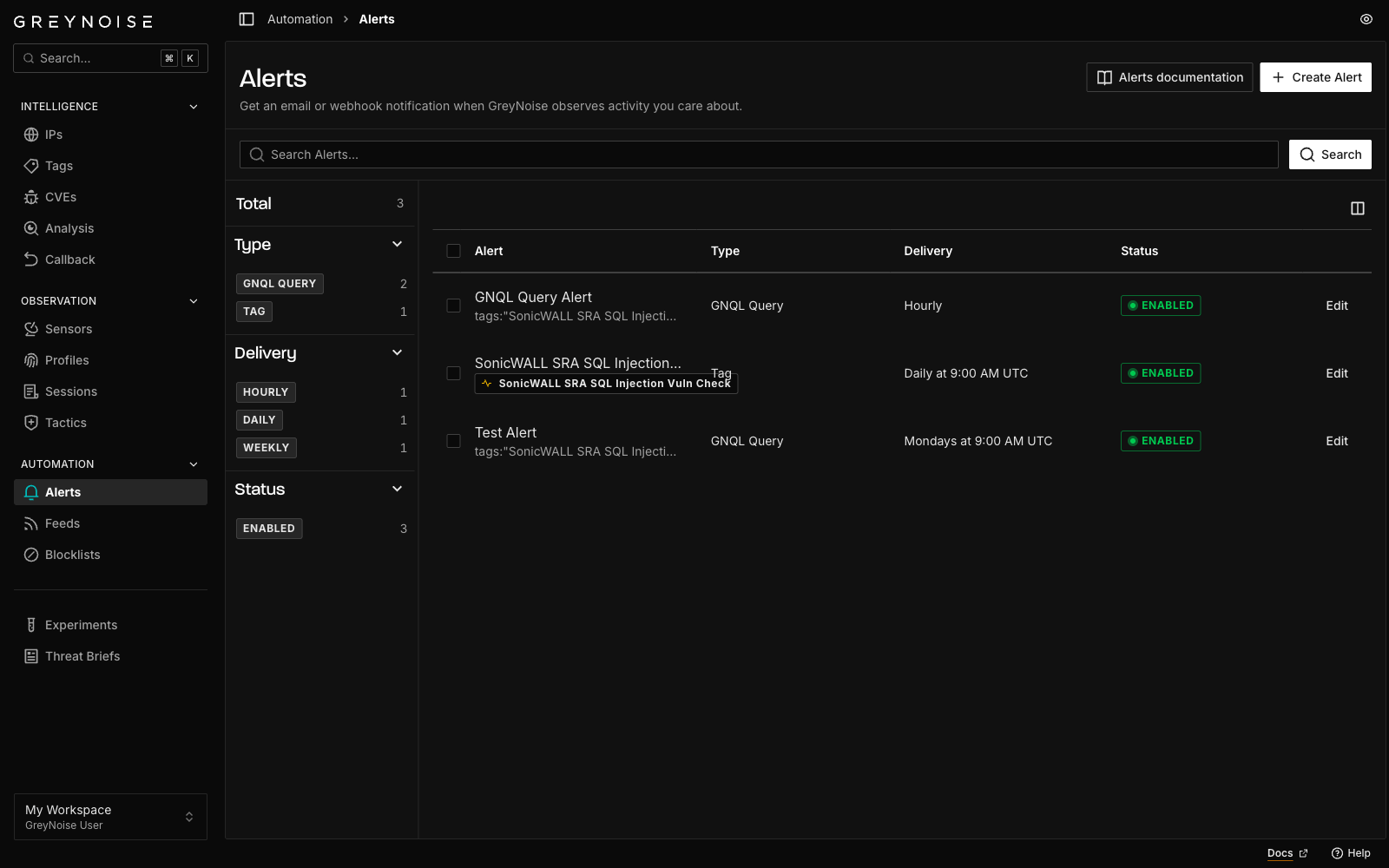Collapse the Type filter chevron

(398, 245)
